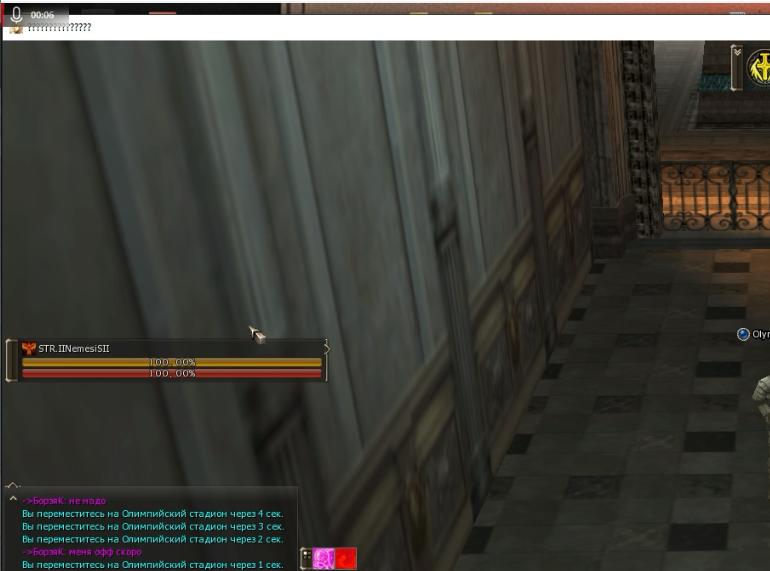The image size is (770, 571).
Task: Select the STR.IINemesiSII target name
Action: [x=74, y=348]
